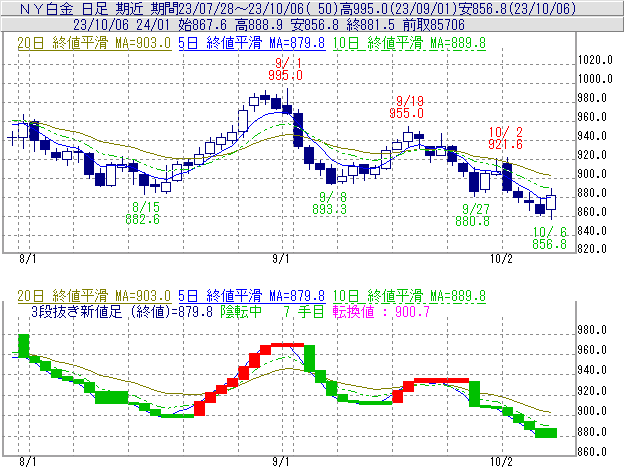
Task: Click the 8/15 882.6 low annotation
Action: tap(142, 213)
